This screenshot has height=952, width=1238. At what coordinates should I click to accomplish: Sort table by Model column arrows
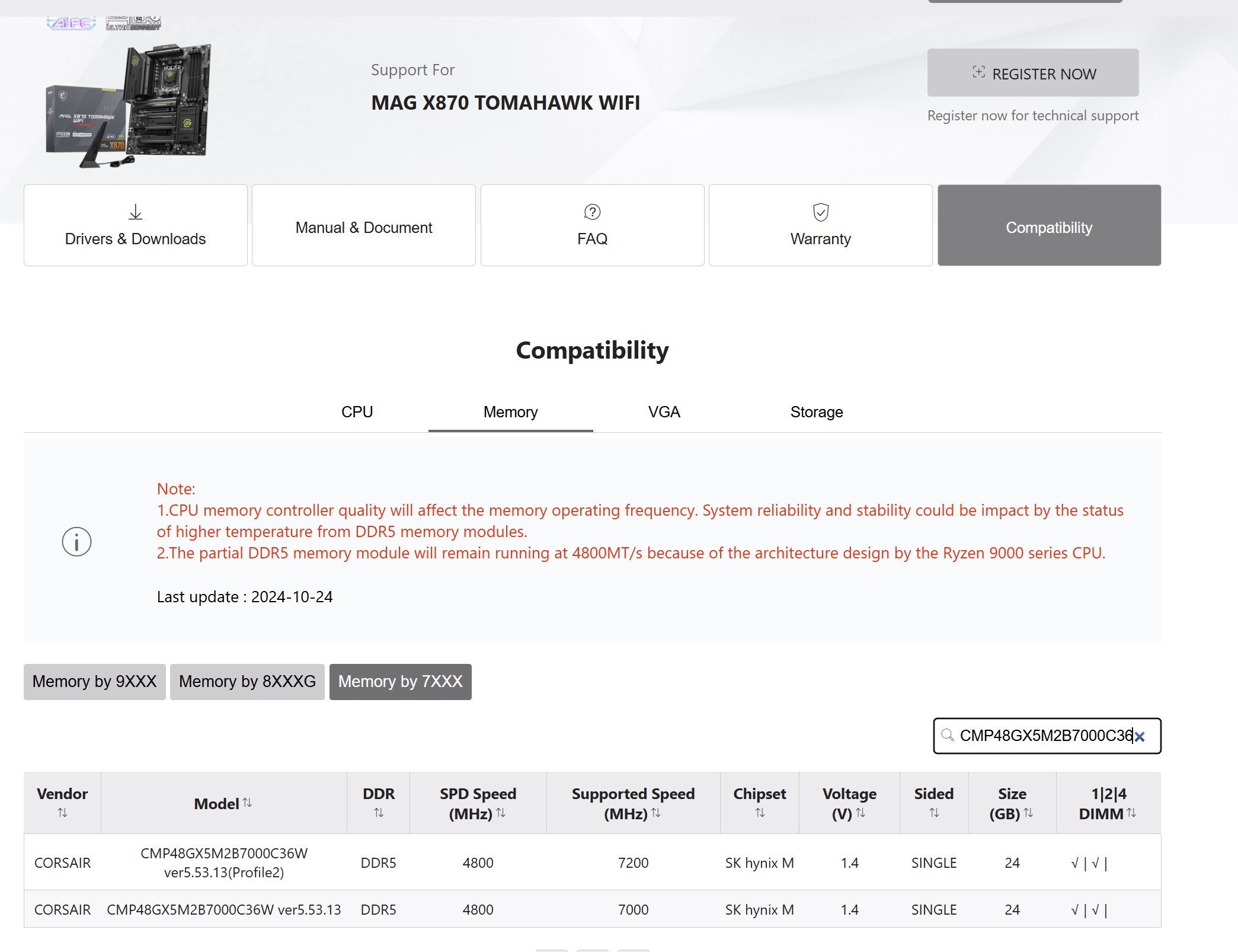(x=247, y=803)
